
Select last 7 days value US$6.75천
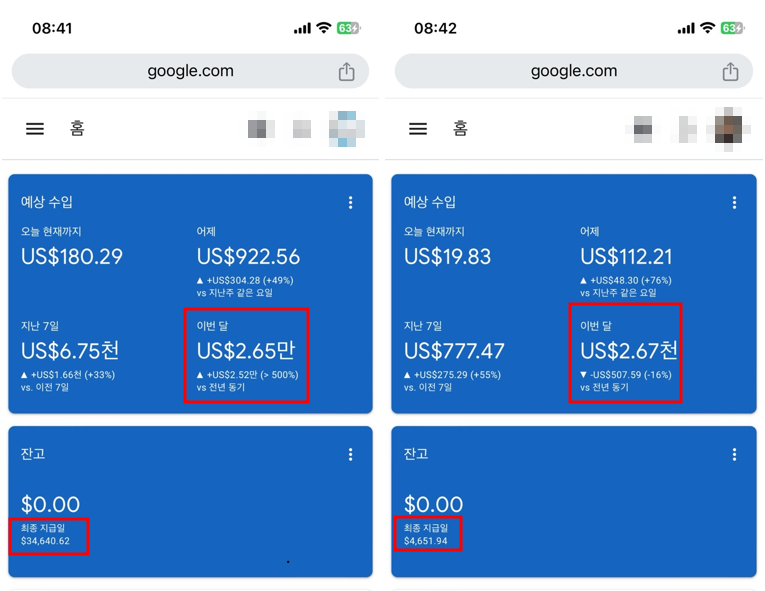[70, 351]
